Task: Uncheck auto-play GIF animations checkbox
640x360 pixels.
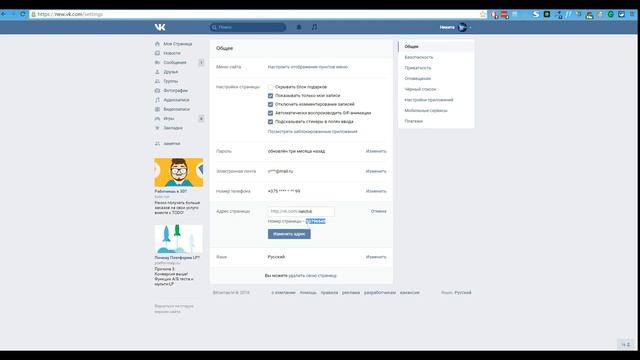Action: coord(270,113)
